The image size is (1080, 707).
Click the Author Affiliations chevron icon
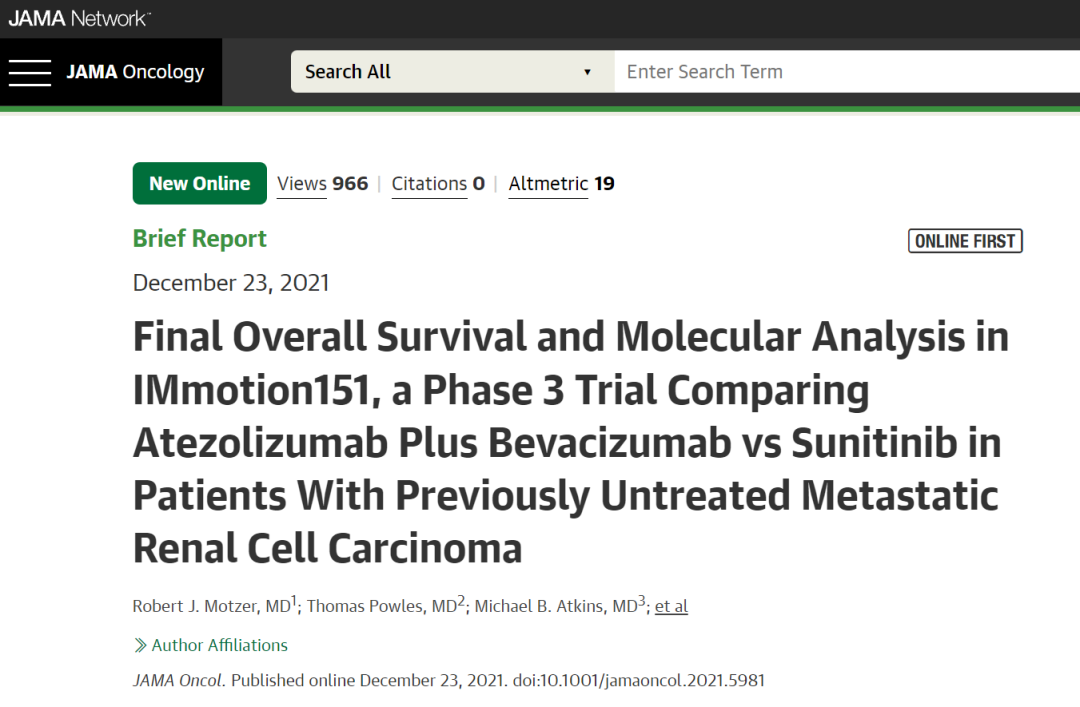coord(140,645)
